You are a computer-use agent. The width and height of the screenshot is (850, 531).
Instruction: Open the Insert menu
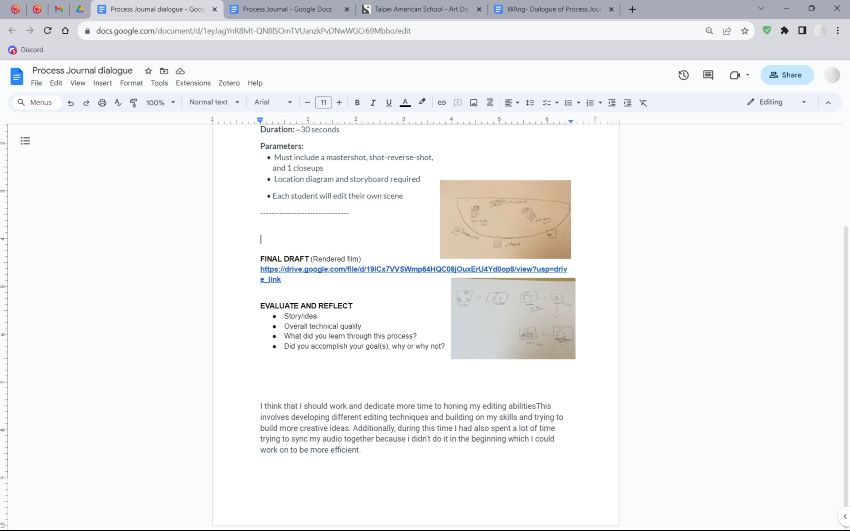(x=102, y=83)
